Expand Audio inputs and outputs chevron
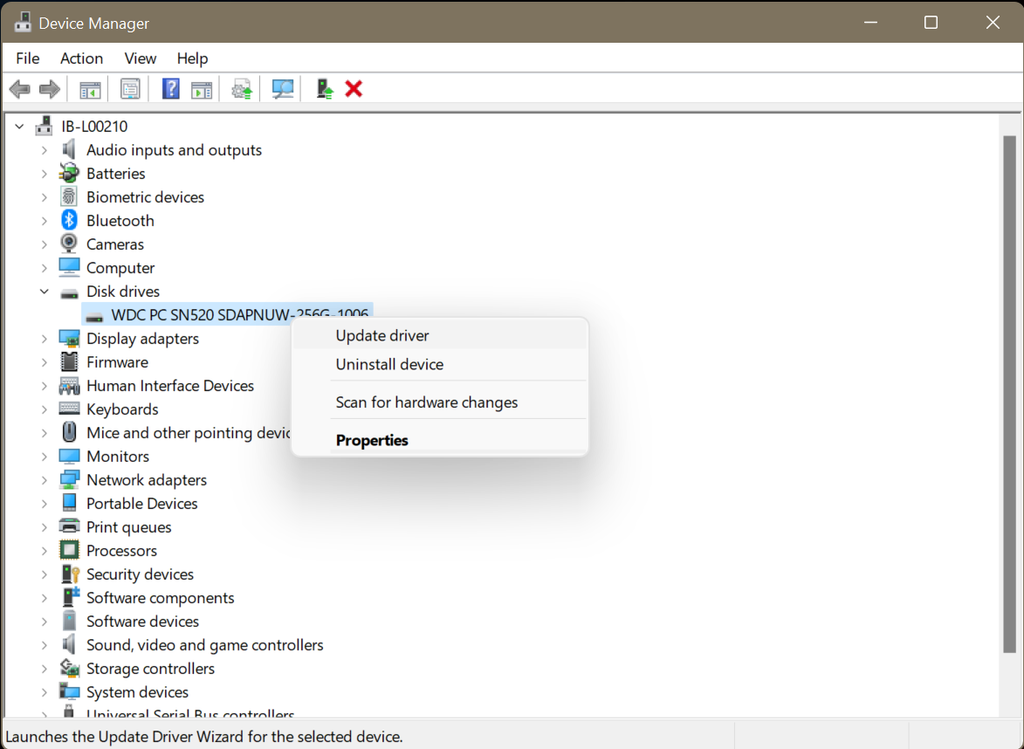 (x=44, y=150)
